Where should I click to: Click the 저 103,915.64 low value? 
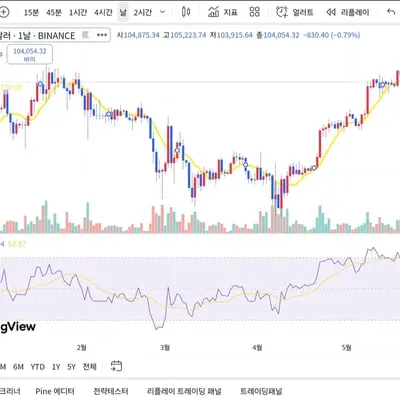pyautogui.click(x=231, y=35)
